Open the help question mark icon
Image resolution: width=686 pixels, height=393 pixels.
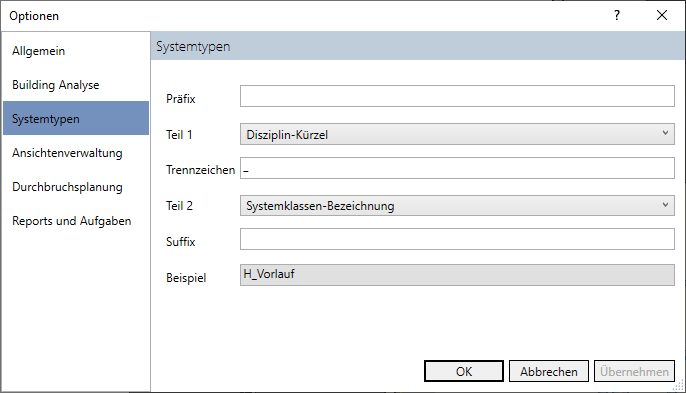click(x=617, y=15)
